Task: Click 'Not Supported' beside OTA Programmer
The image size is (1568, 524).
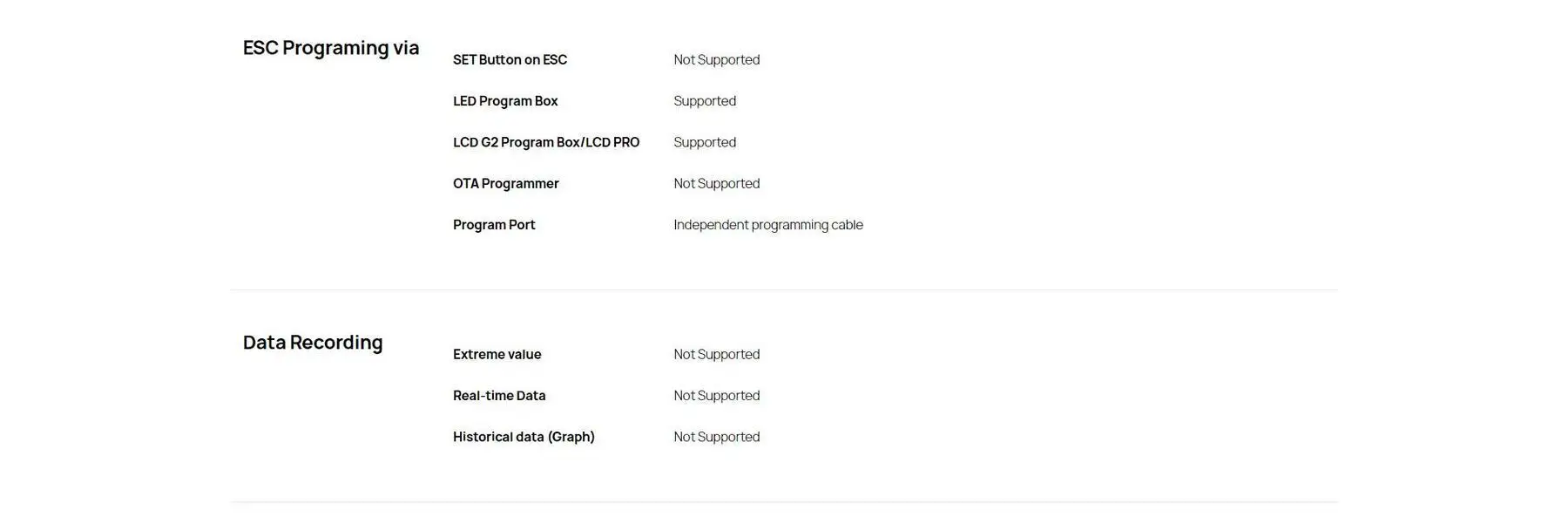Action: click(x=716, y=184)
